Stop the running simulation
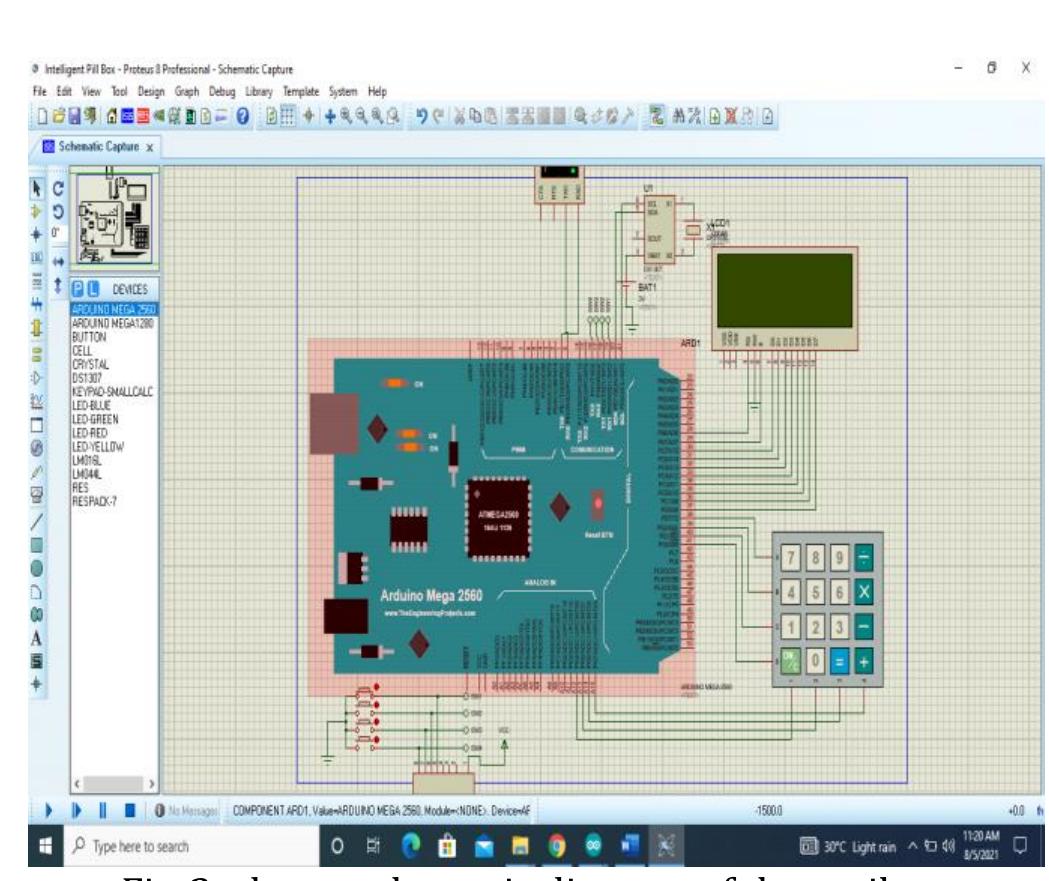 pos(129,808)
